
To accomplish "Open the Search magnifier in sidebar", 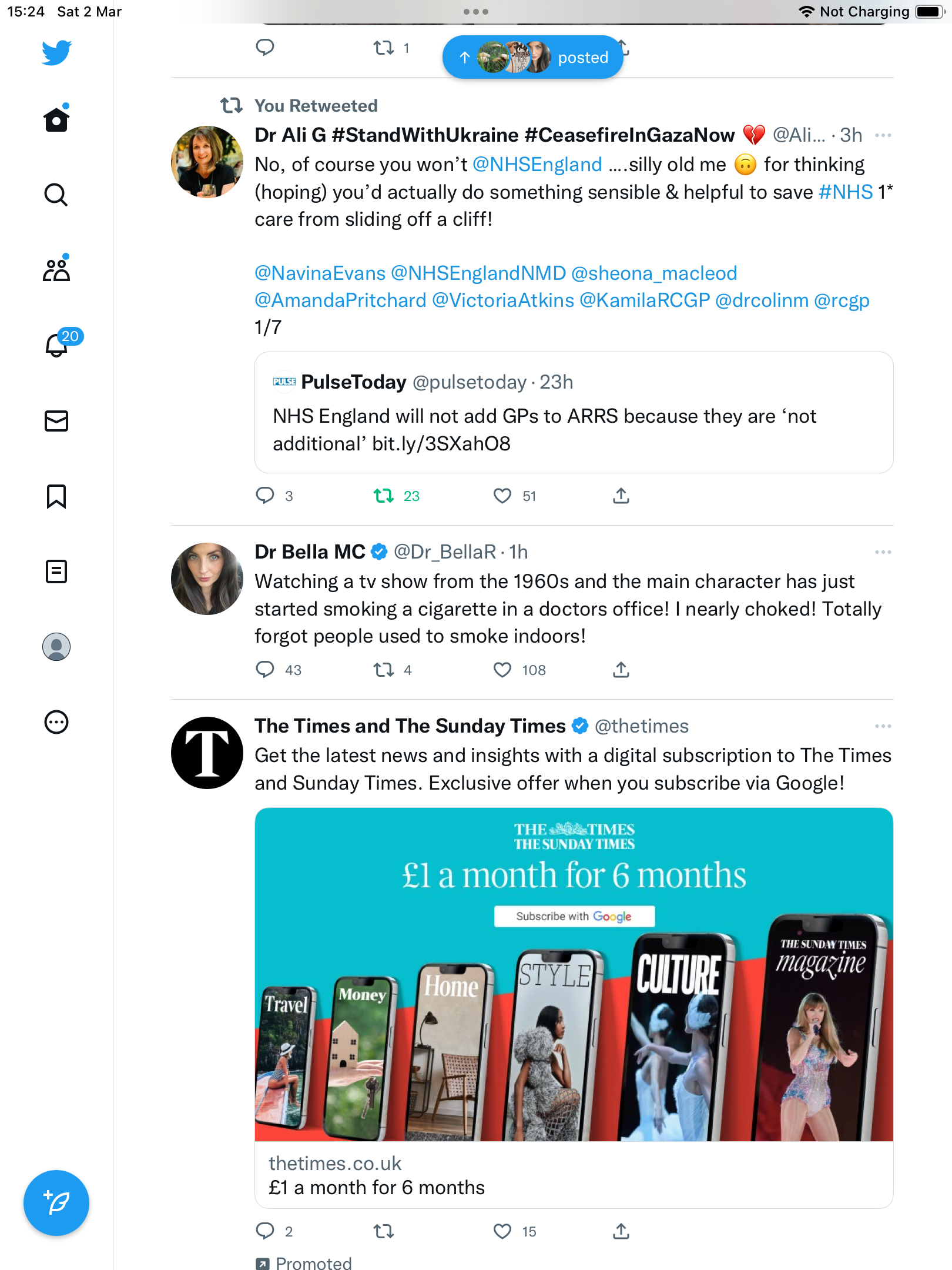I will pyautogui.click(x=56, y=195).
